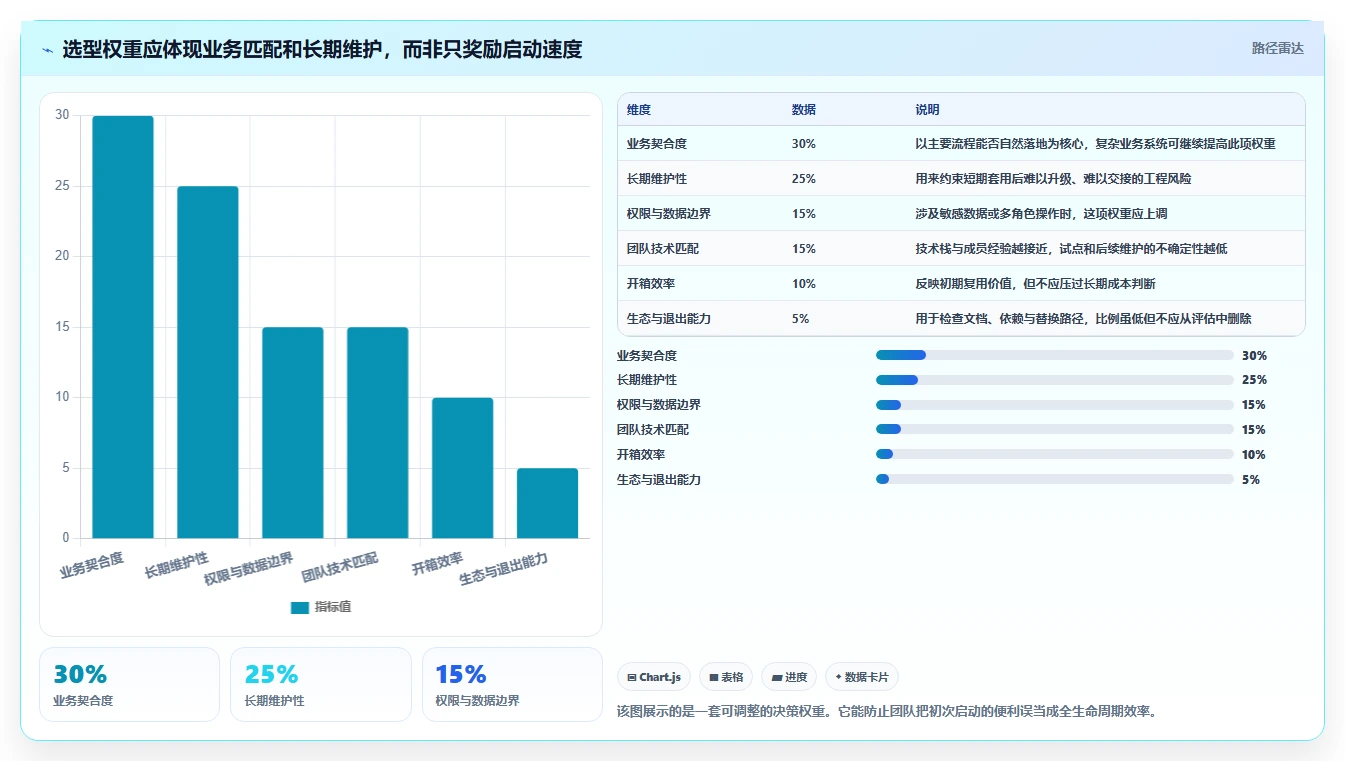This screenshot has width=1345, height=761.
Task: Select the 数据卡片 tag chip
Action: (862, 677)
